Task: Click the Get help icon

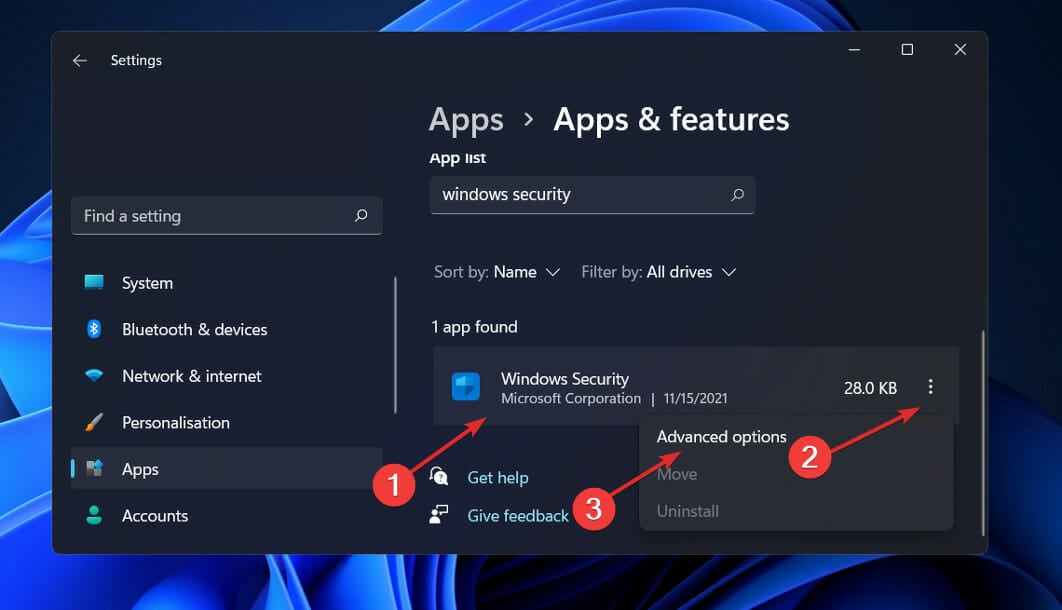Action: pos(438,477)
